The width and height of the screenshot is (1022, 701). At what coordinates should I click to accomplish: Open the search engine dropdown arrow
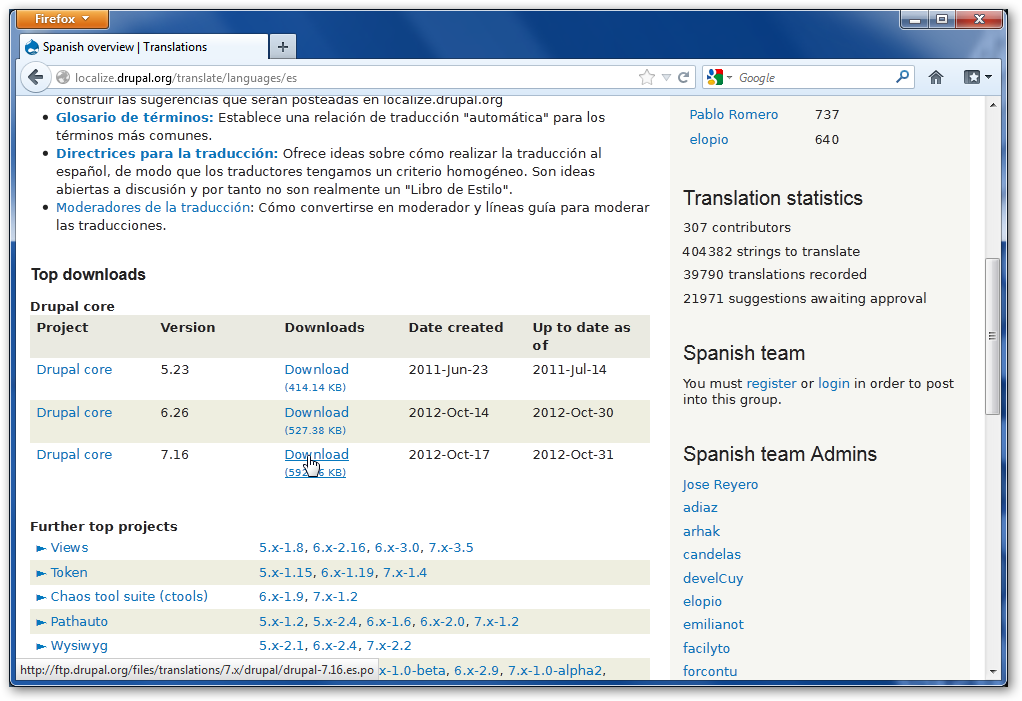pyautogui.click(x=730, y=77)
